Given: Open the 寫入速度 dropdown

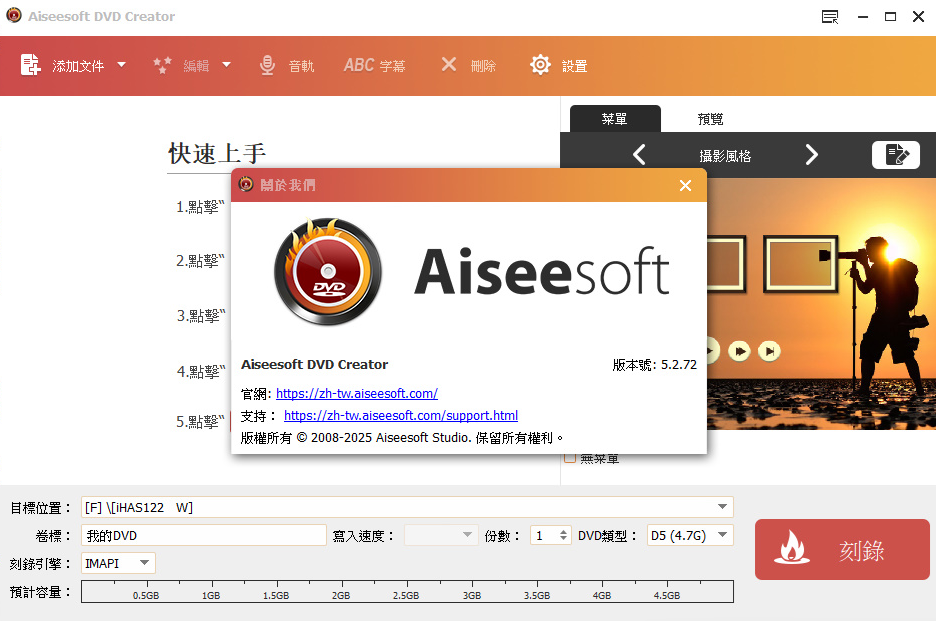Looking at the screenshot, I should pyautogui.click(x=441, y=535).
